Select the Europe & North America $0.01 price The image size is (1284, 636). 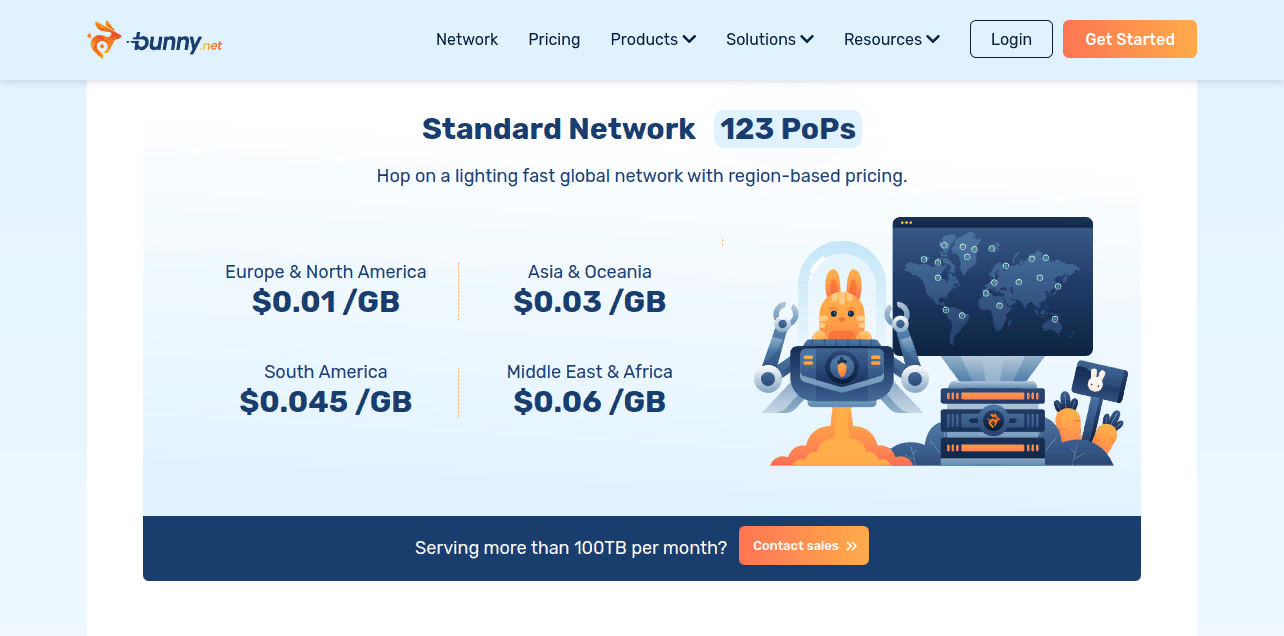326,301
